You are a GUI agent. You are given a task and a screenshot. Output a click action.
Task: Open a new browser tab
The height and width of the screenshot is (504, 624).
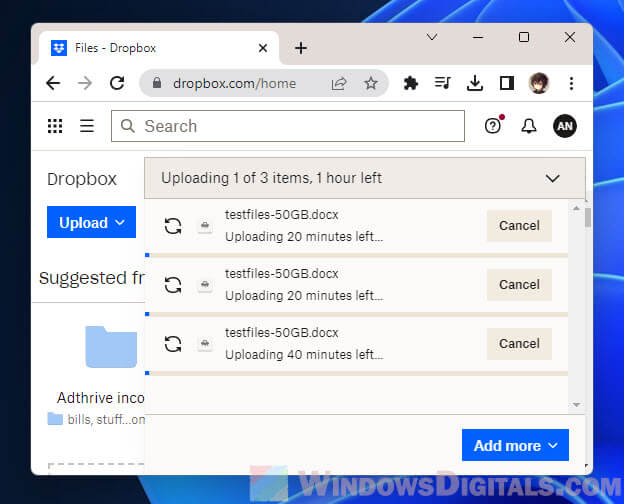[x=301, y=48]
